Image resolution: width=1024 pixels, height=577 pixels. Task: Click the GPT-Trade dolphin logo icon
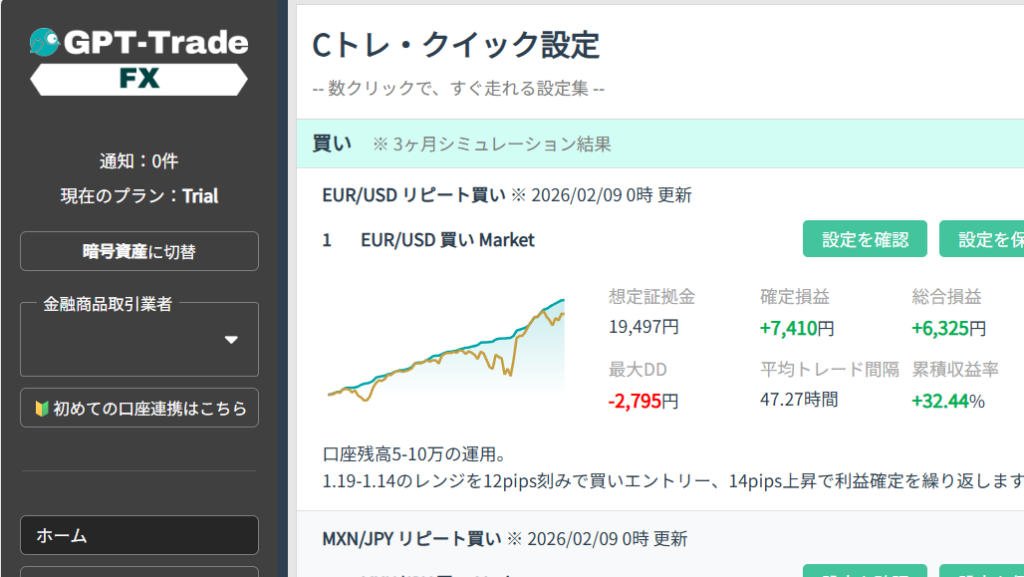coord(44,42)
